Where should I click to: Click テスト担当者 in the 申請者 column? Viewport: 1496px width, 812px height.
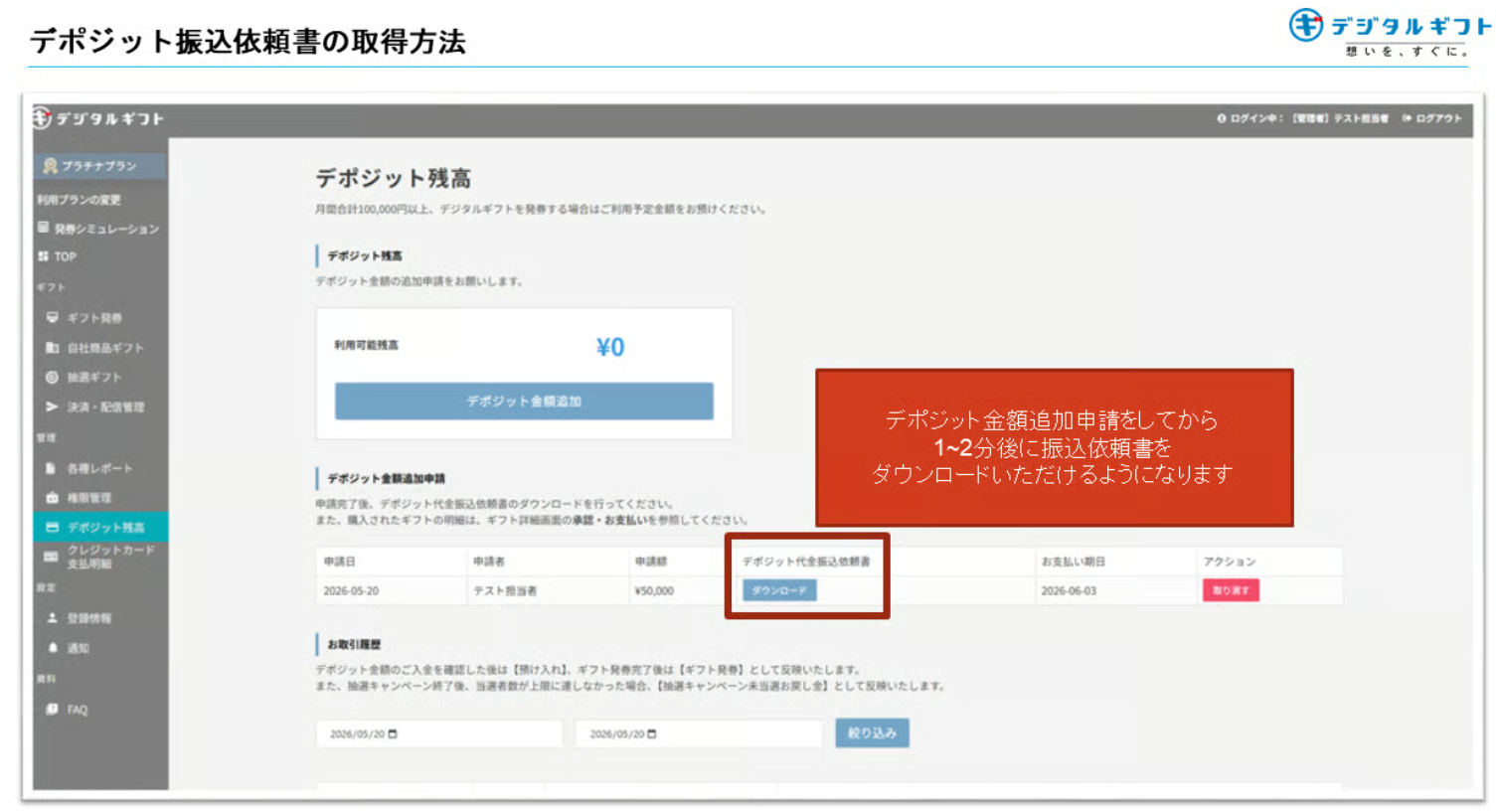(505, 591)
